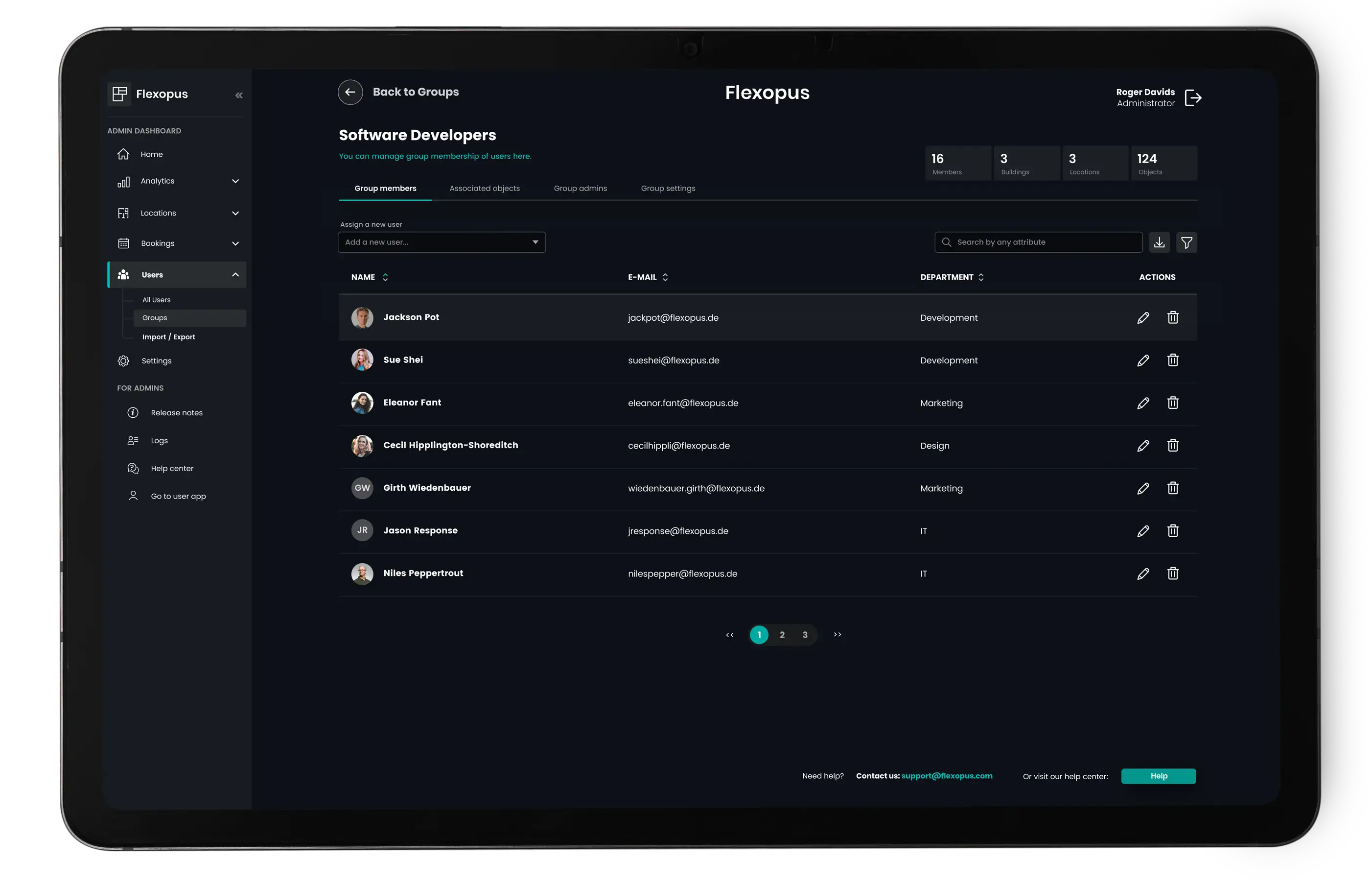Expand the Analytics sidebar menu
Image resolution: width=1372 pixels, height=883 pixels.
click(235, 181)
